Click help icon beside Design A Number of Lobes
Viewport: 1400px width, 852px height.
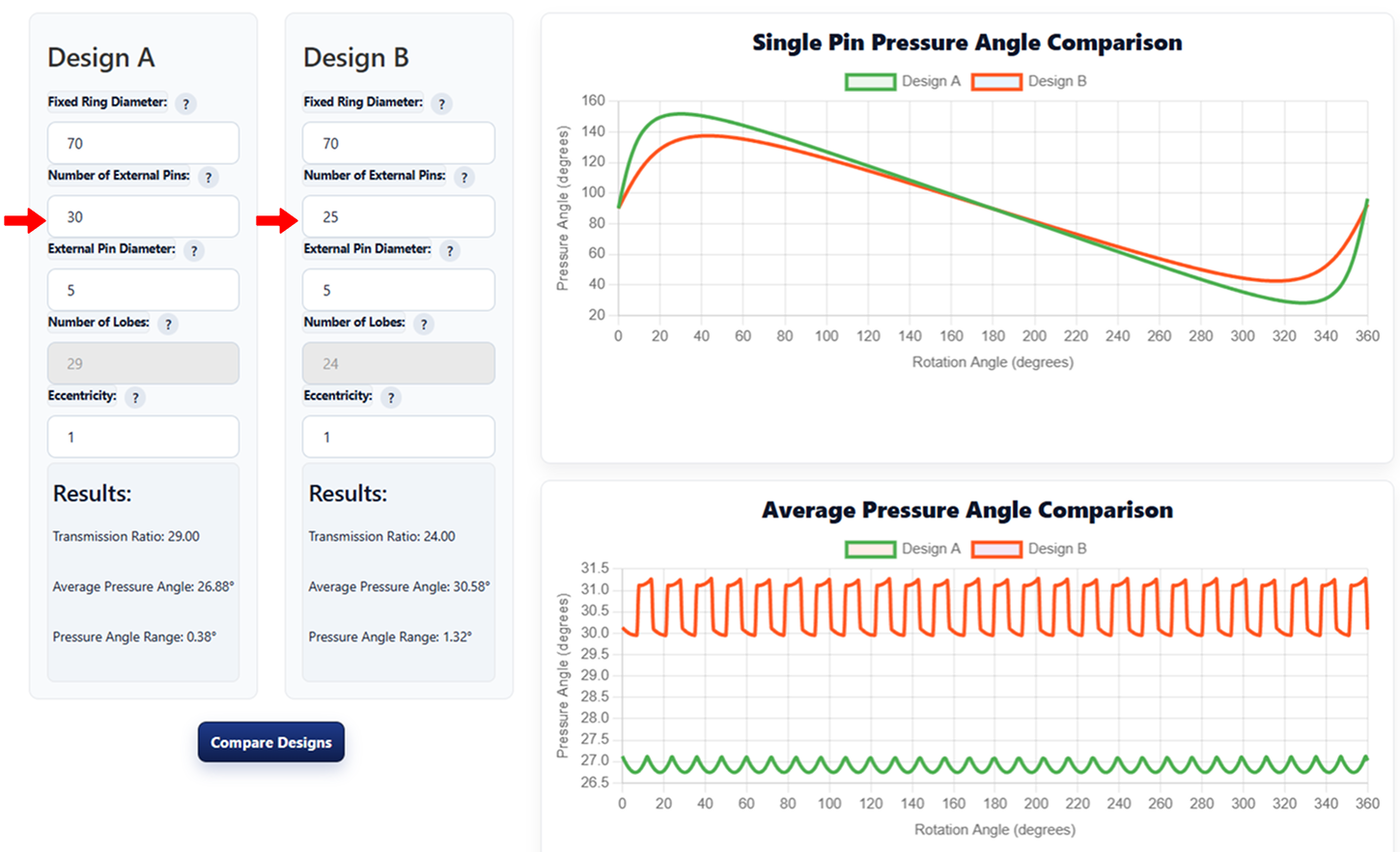point(168,325)
